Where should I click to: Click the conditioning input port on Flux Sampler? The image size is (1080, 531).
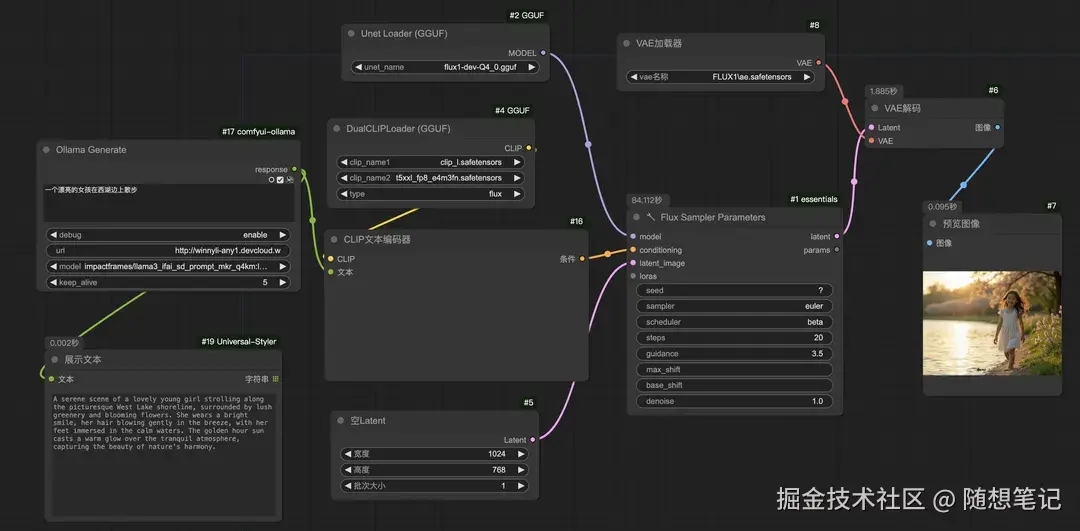coord(633,250)
